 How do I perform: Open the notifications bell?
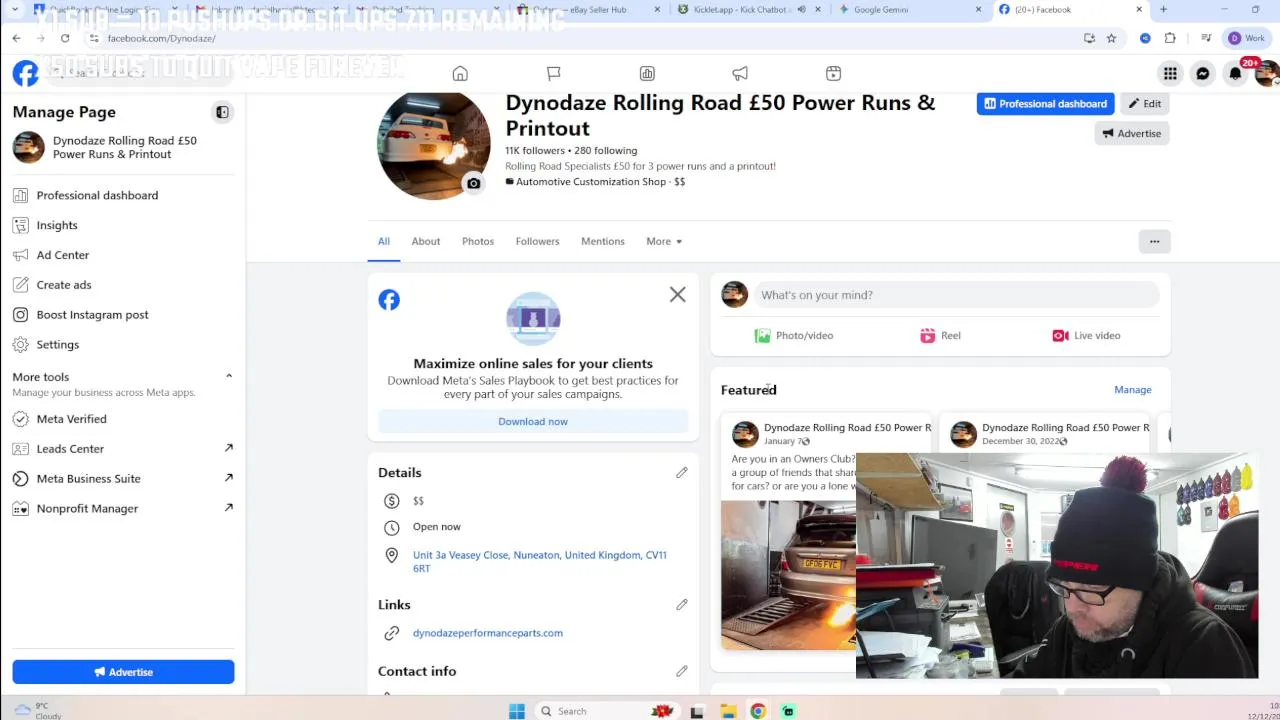[1236, 73]
